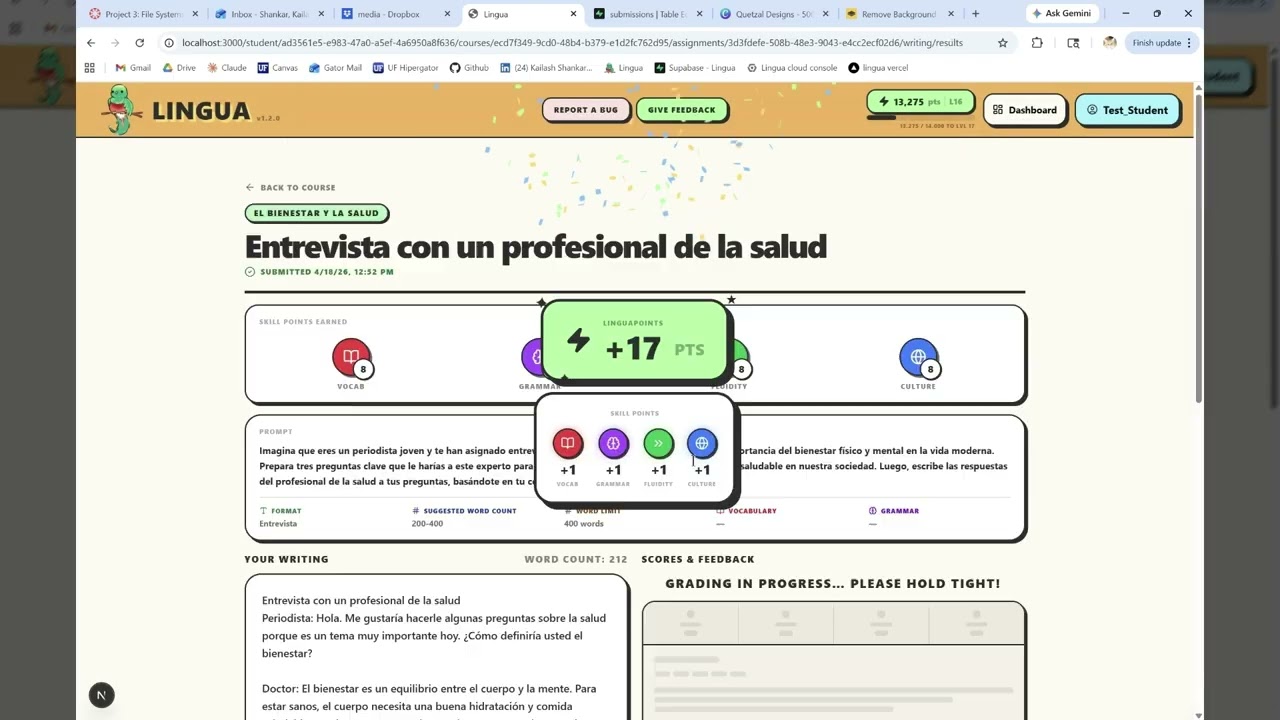Open the Gator Mail bookmark
Viewport: 1280px width, 720px height.
[x=335, y=68]
